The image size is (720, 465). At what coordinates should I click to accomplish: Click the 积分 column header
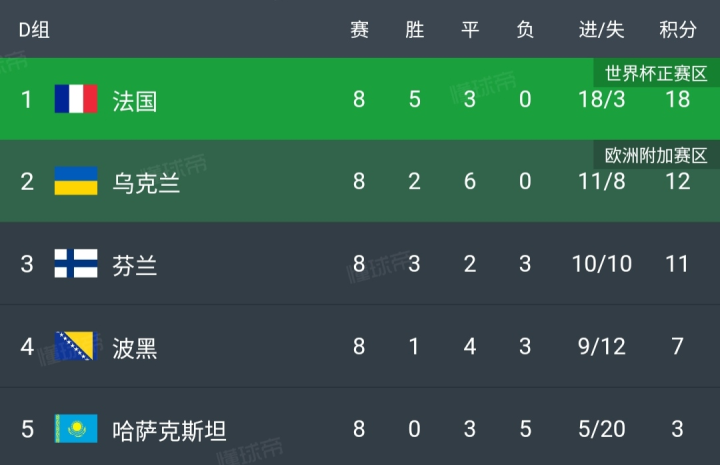(x=678, y=30)
